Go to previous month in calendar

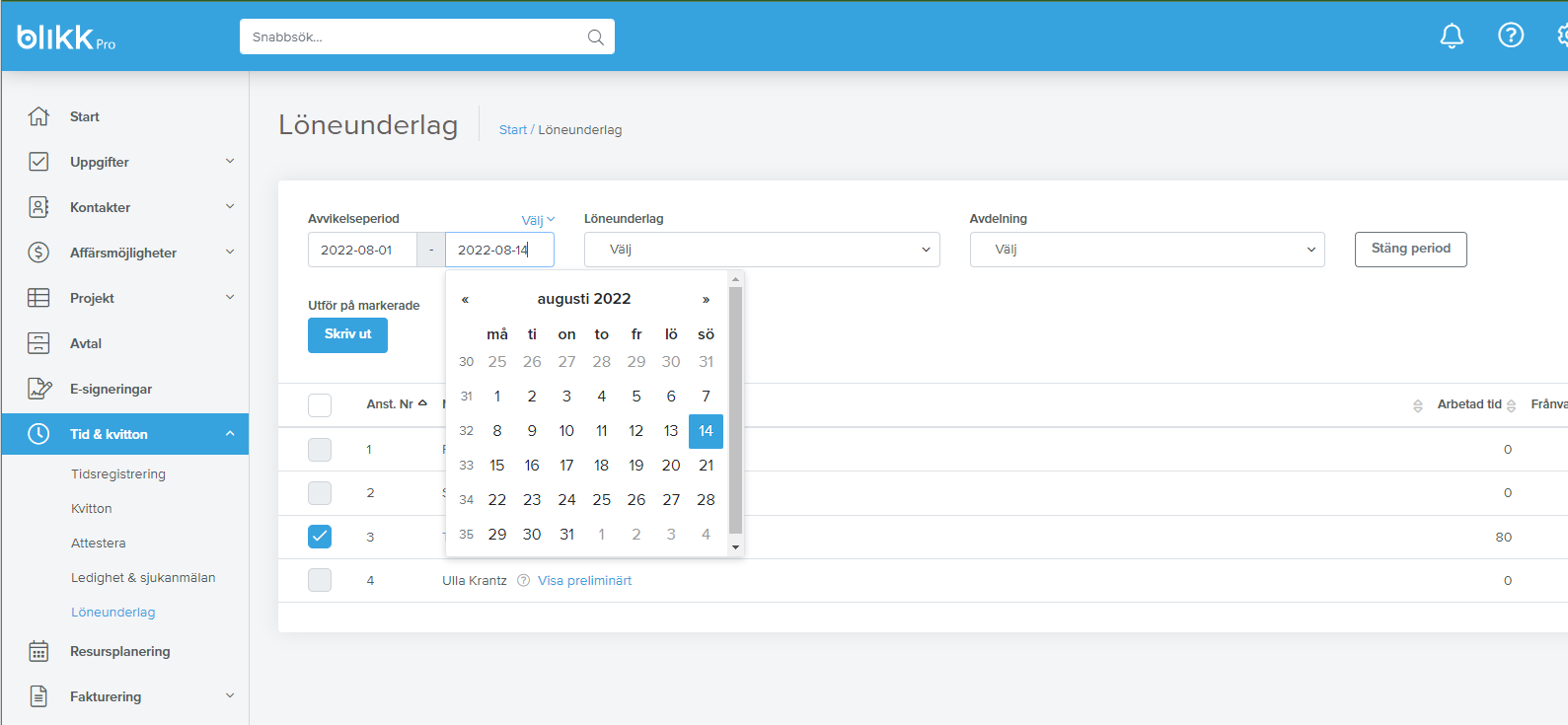[465, 299]
